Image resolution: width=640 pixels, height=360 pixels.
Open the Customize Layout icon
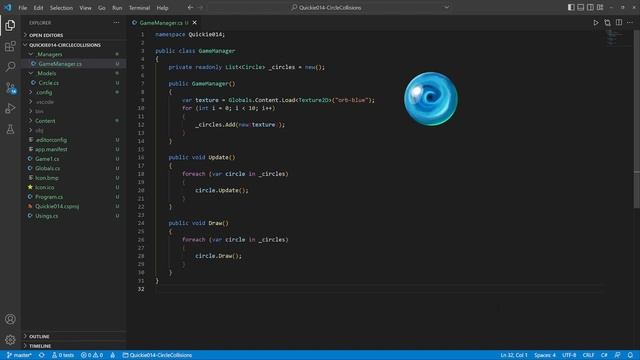tap(600, 7)
